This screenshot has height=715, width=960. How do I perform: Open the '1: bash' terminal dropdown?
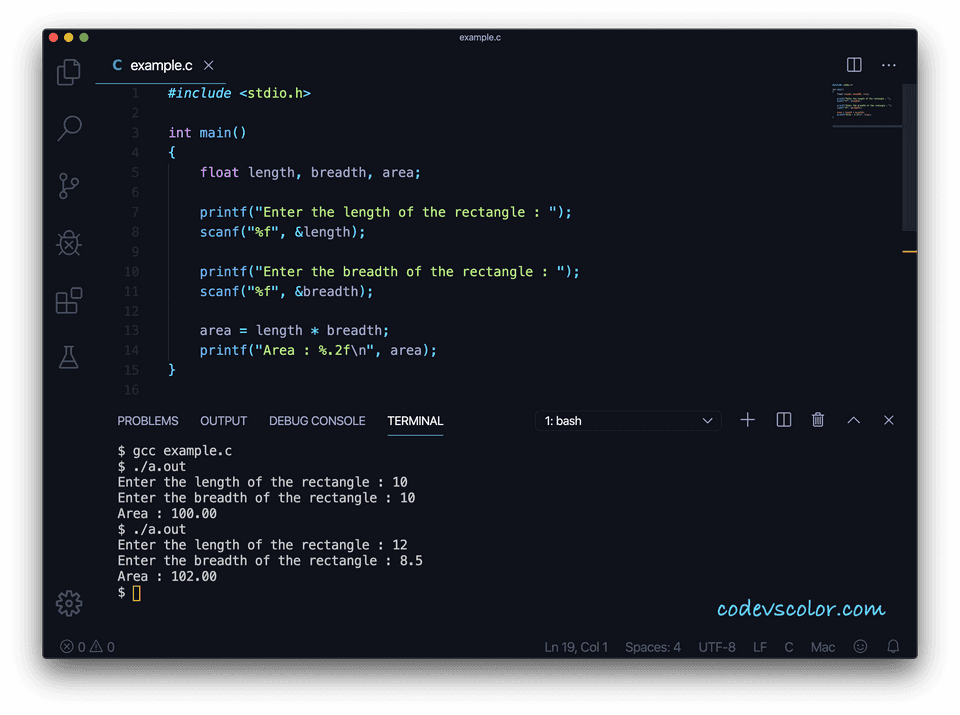[x=628, y=421]
